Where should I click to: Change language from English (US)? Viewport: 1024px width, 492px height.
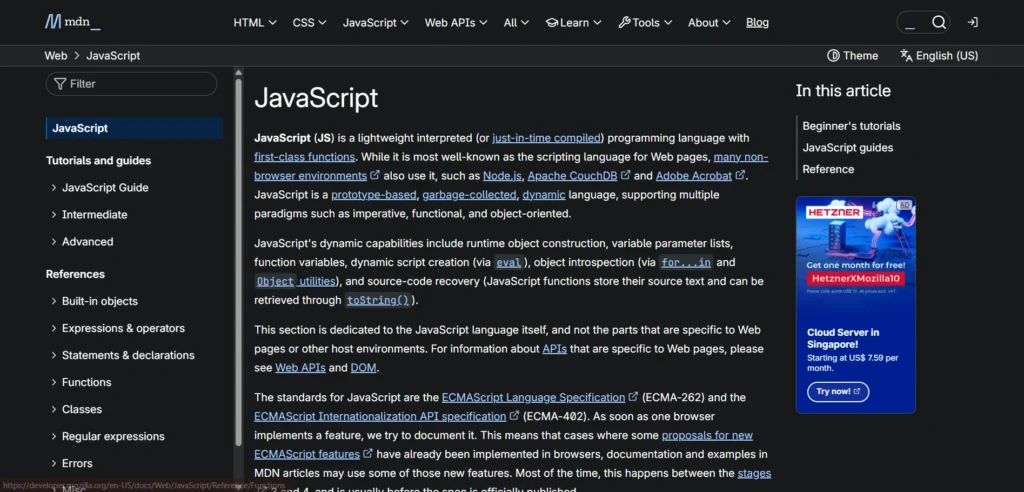pyautogui.click(x=939, y=56)
